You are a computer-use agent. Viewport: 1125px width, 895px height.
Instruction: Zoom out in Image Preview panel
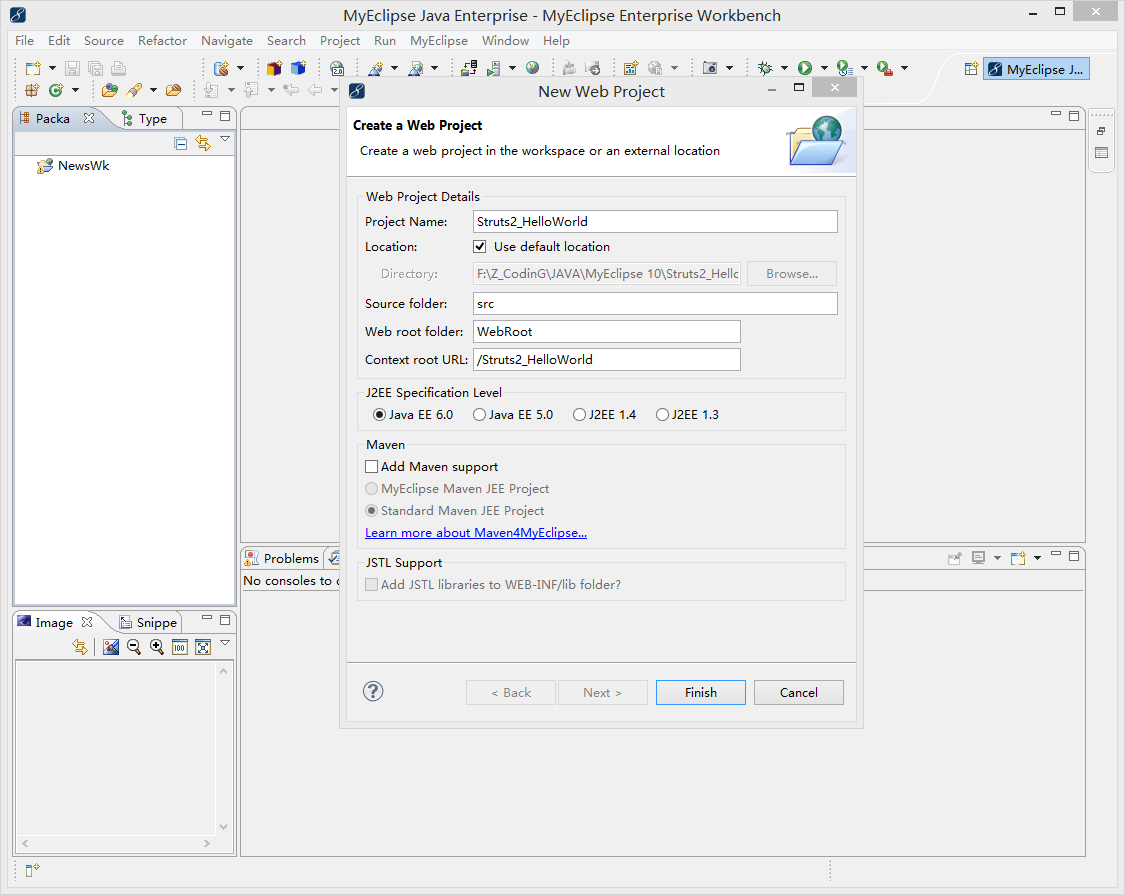(x=133, y=647)
